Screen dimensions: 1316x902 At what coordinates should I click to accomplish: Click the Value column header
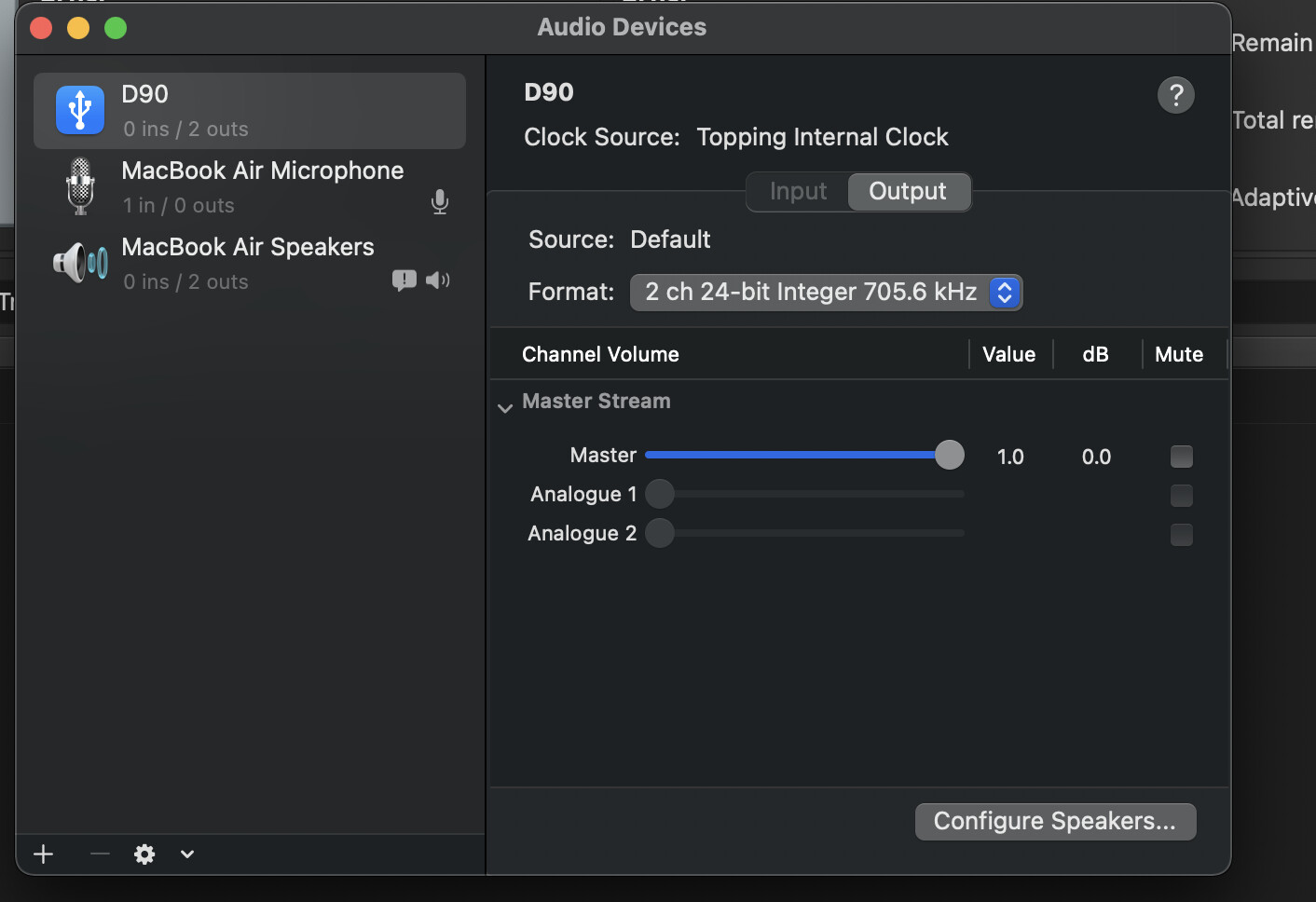pos(1008,354)
